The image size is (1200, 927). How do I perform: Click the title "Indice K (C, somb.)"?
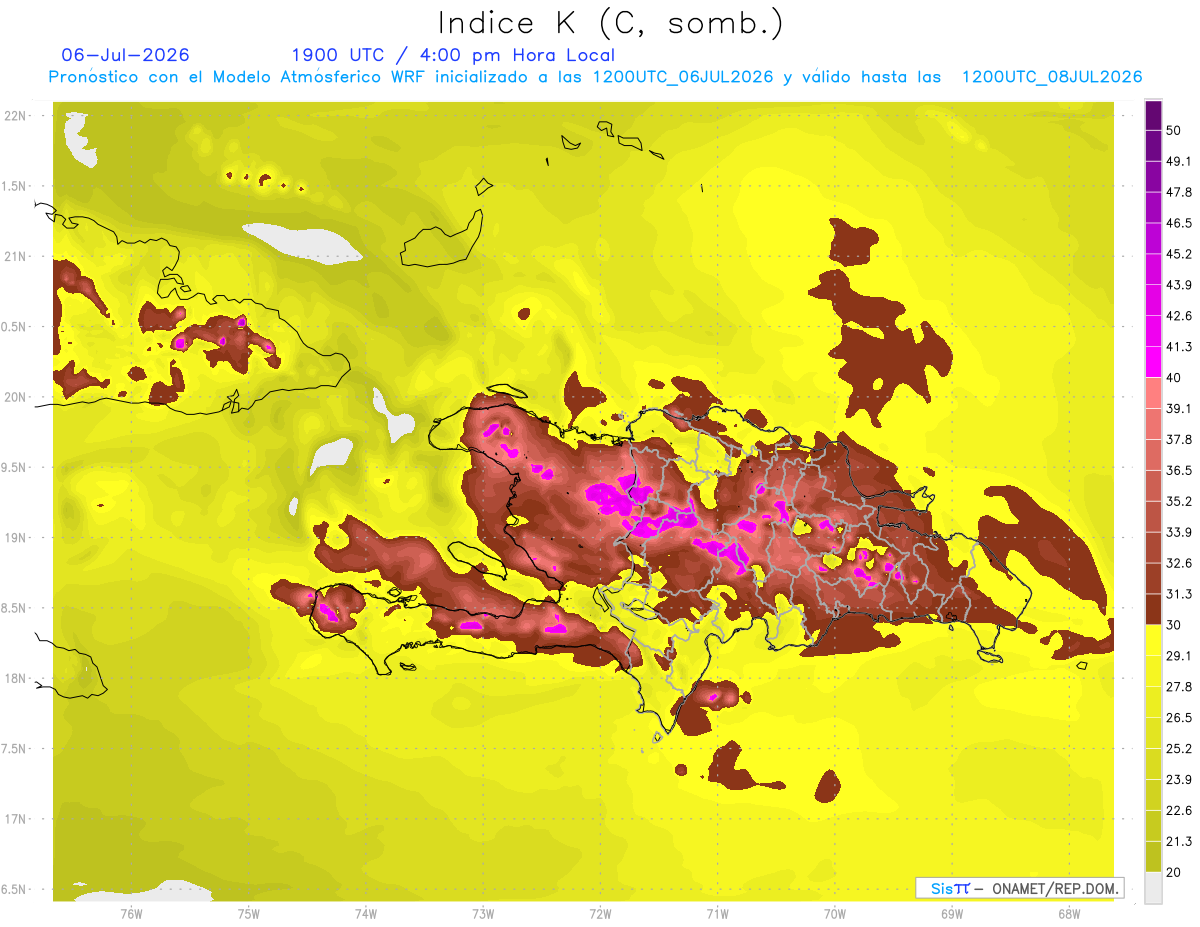click(x=610, y=24)
